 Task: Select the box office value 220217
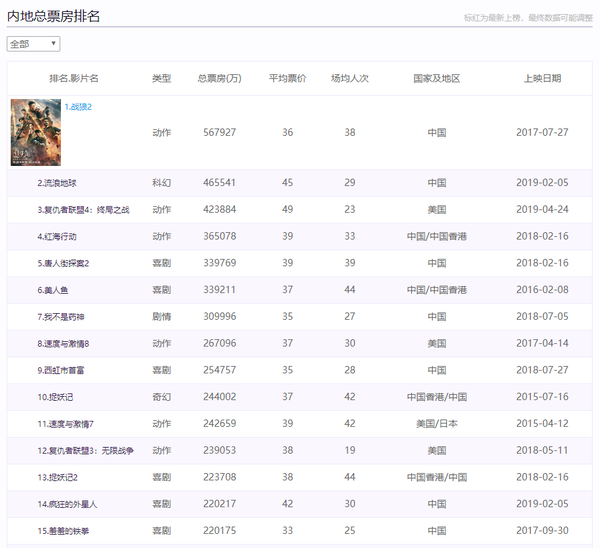tap(220, 504)
